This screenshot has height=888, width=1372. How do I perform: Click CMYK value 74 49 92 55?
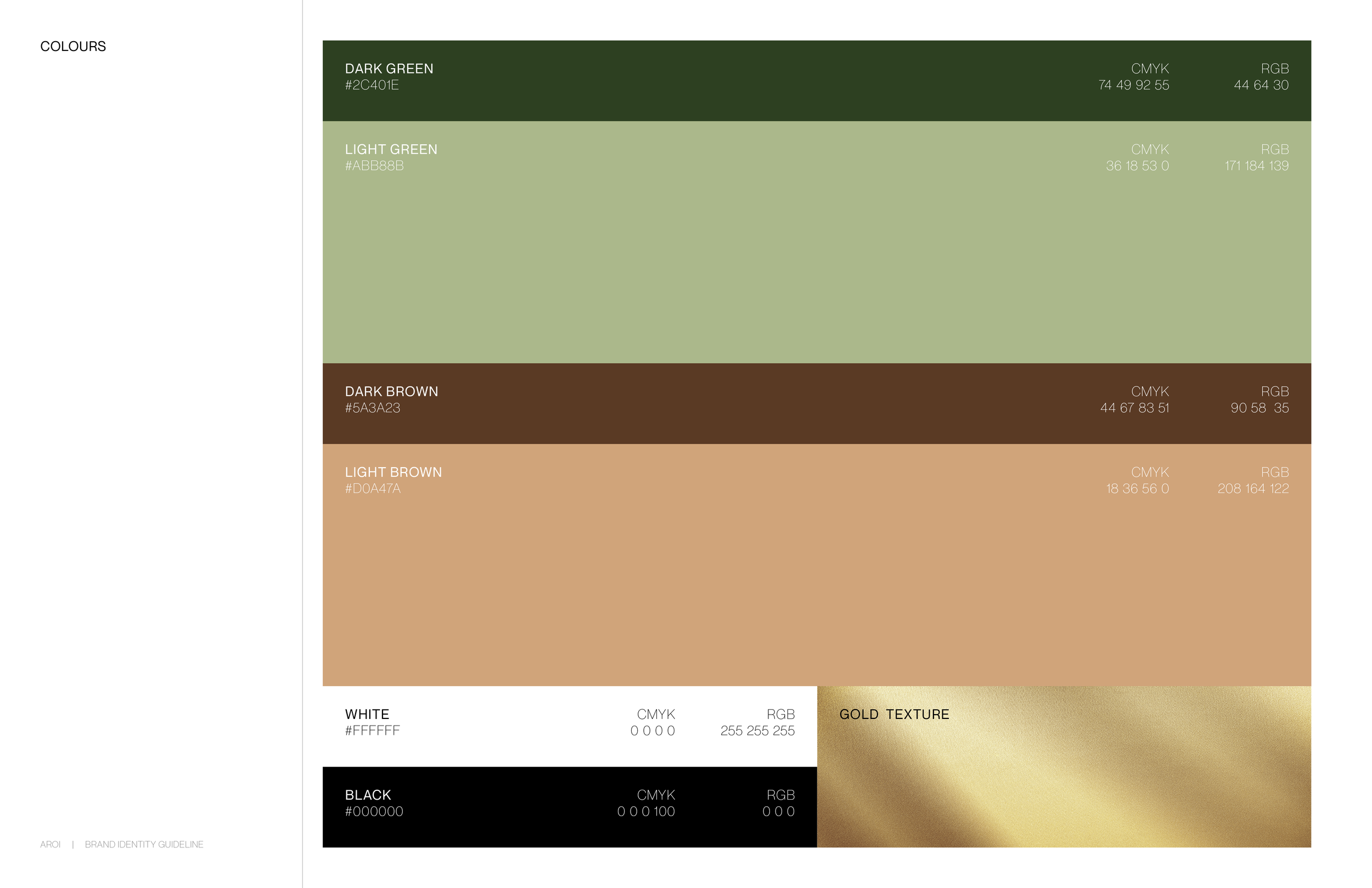(1133, 85)
